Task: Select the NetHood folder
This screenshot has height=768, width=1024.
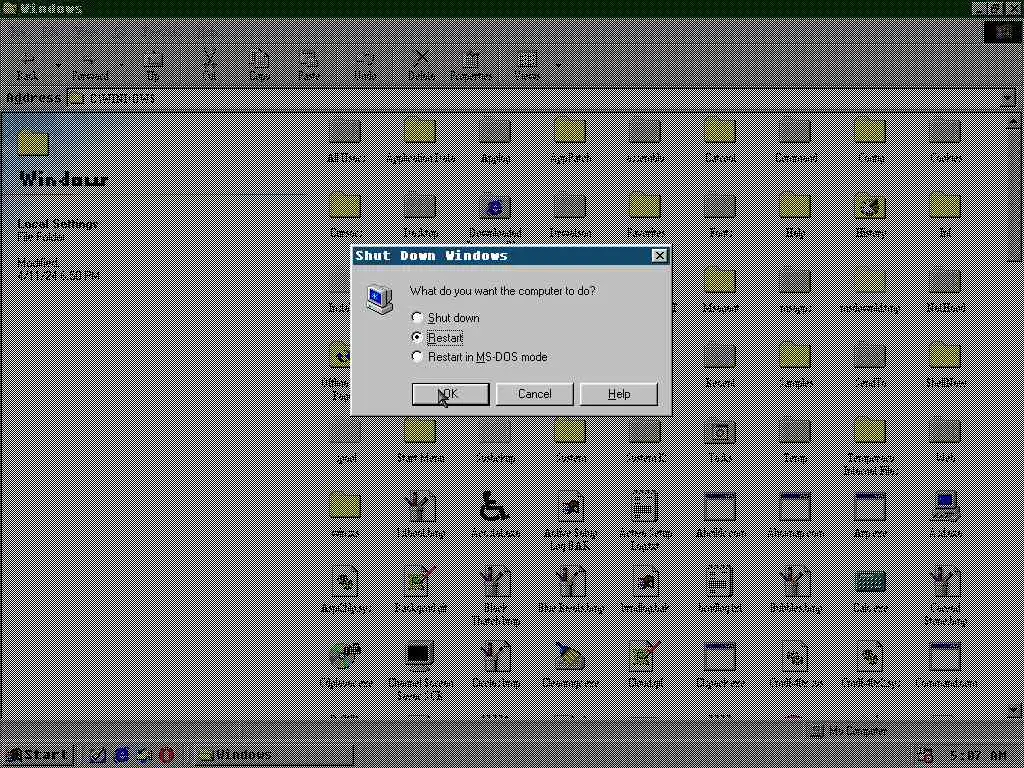Action: (945, 291)
